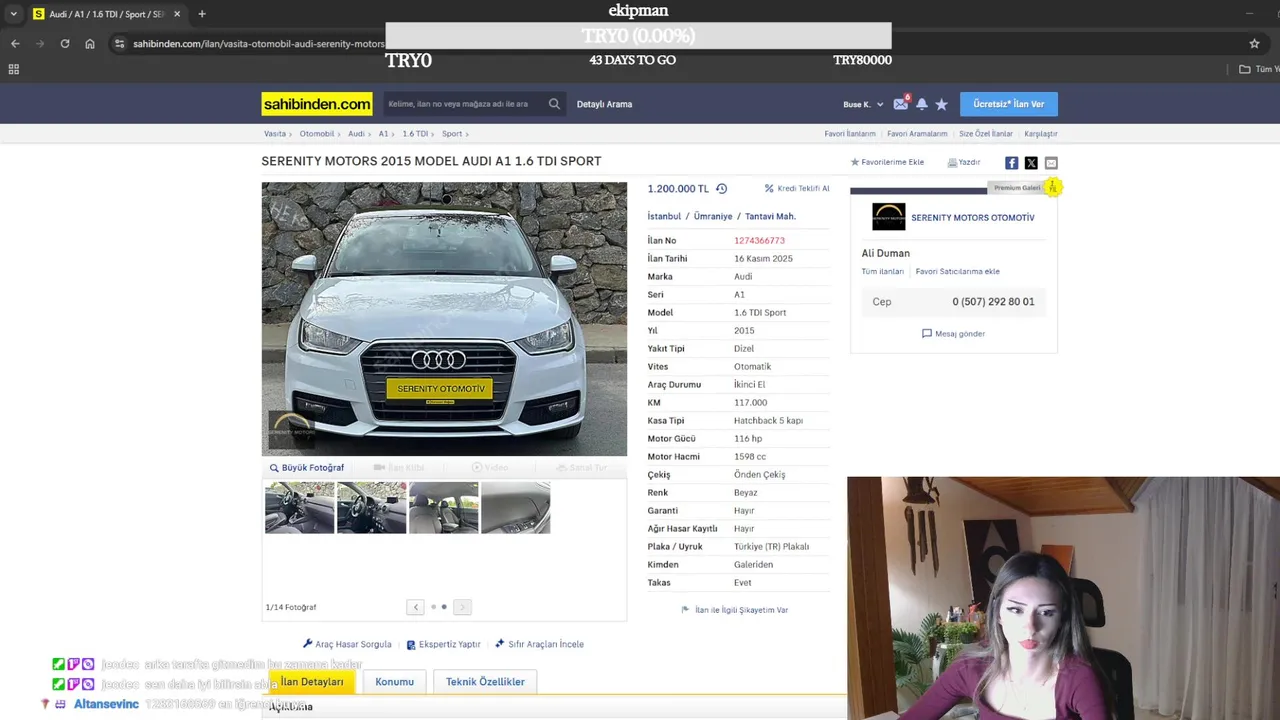
Task: Open SERENITY MOTORS OTOMOTİV store link
Action: (972, 217)
